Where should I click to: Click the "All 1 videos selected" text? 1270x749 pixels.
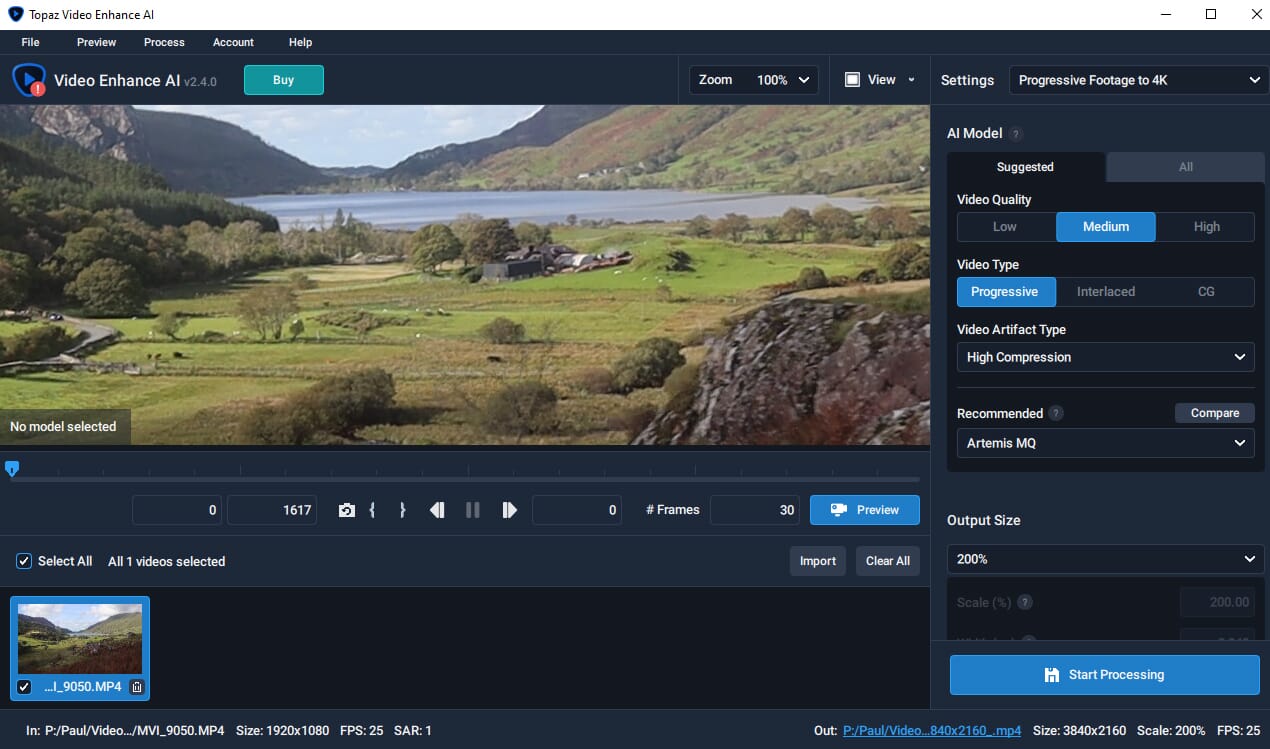point(167,561)
